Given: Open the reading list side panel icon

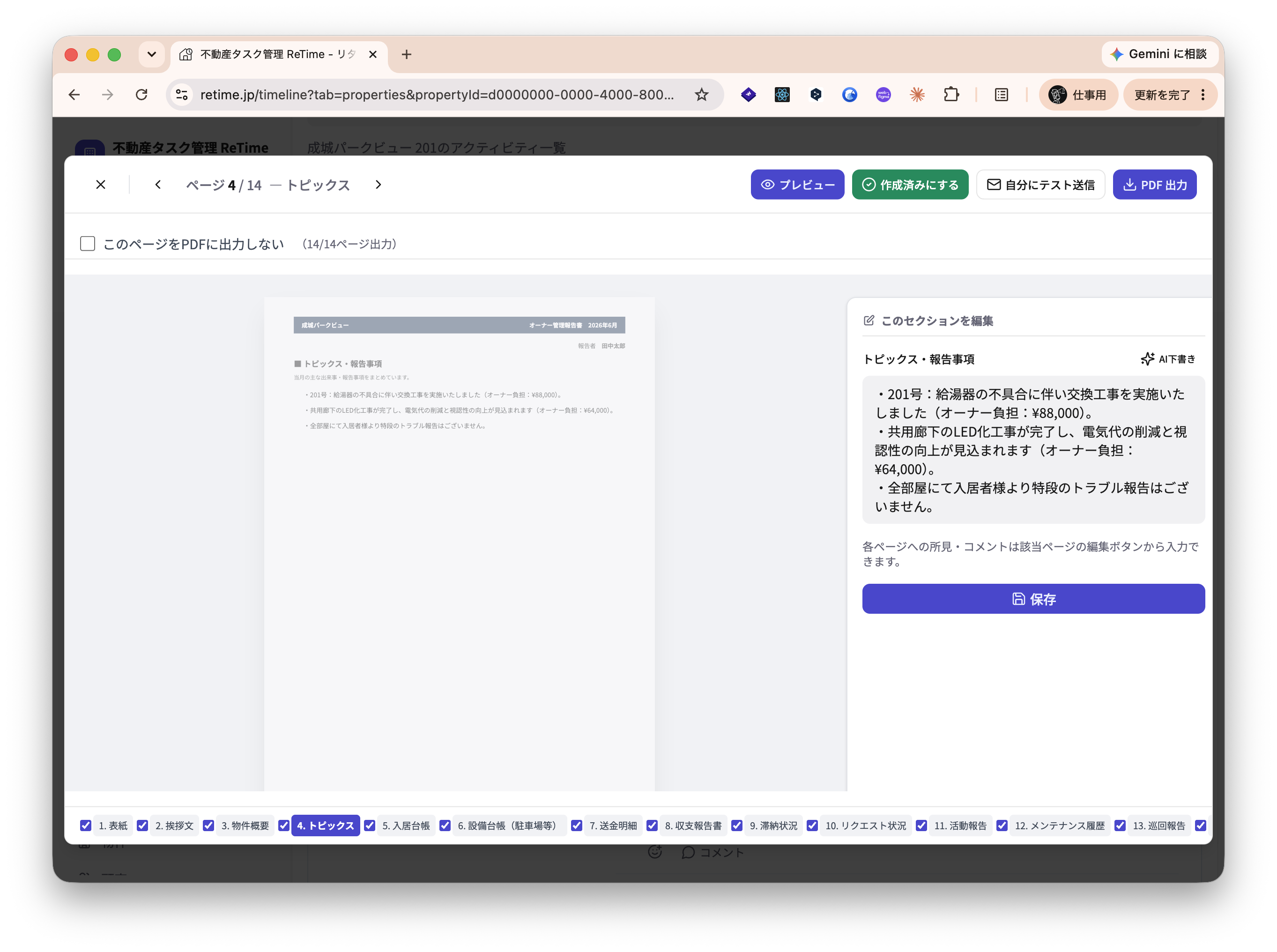Looking at the screenshot, I should pos(1002,95).
